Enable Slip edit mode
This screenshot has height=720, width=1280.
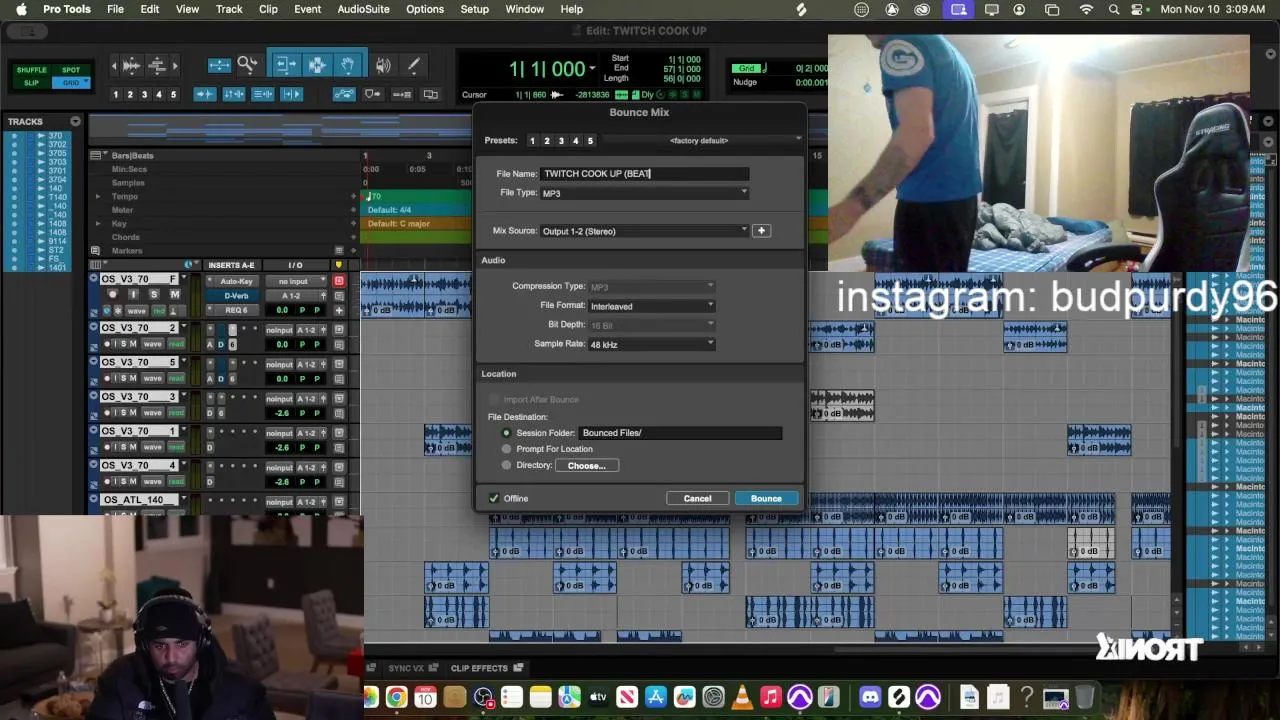pos(32,83)
